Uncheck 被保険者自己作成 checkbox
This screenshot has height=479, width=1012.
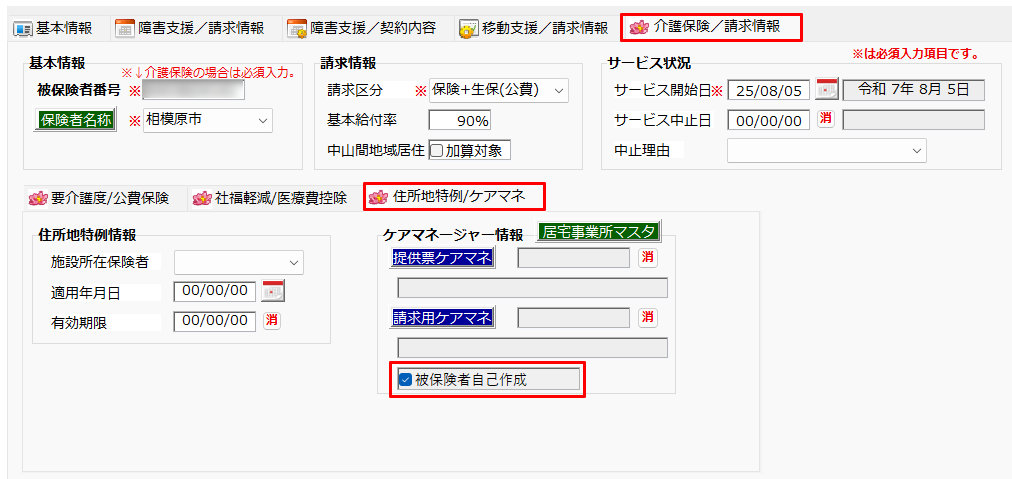point(405,380)
